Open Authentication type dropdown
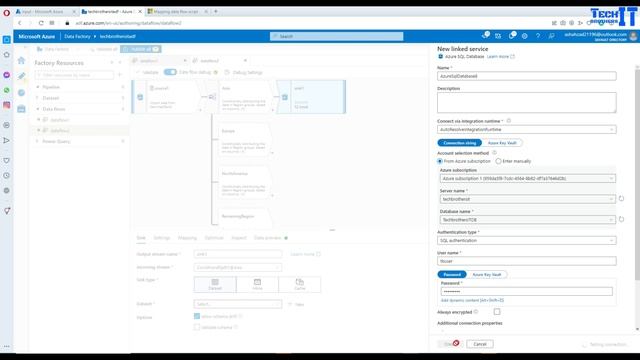The width and height of the screenshot is (640, 360). click(x=527, y=240)
